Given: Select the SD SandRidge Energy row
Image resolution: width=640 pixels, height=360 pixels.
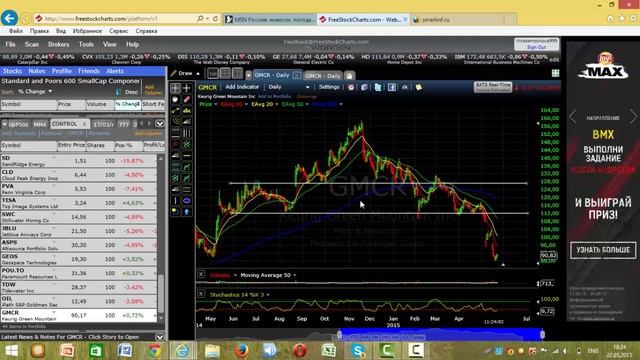Looking at the screenshot, I should [78, 161].
